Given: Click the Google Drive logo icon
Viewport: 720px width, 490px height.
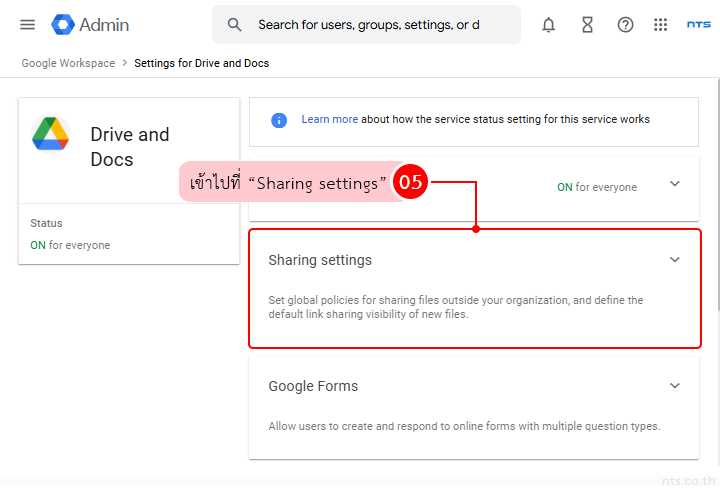Looking at the screenshot, I should click(x=50, y=134).
